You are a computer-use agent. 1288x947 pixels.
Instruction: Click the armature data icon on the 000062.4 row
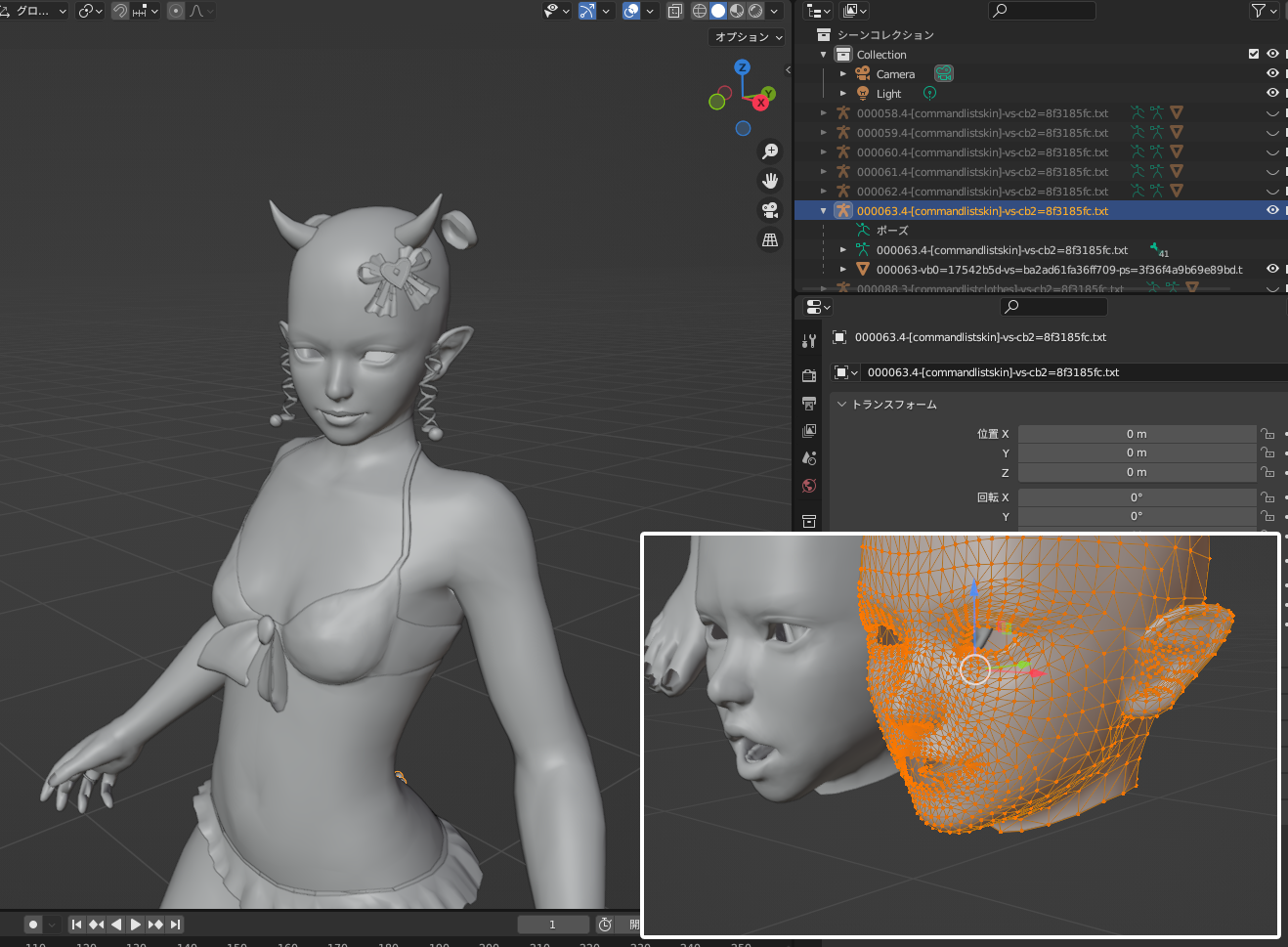(1157, 191)
